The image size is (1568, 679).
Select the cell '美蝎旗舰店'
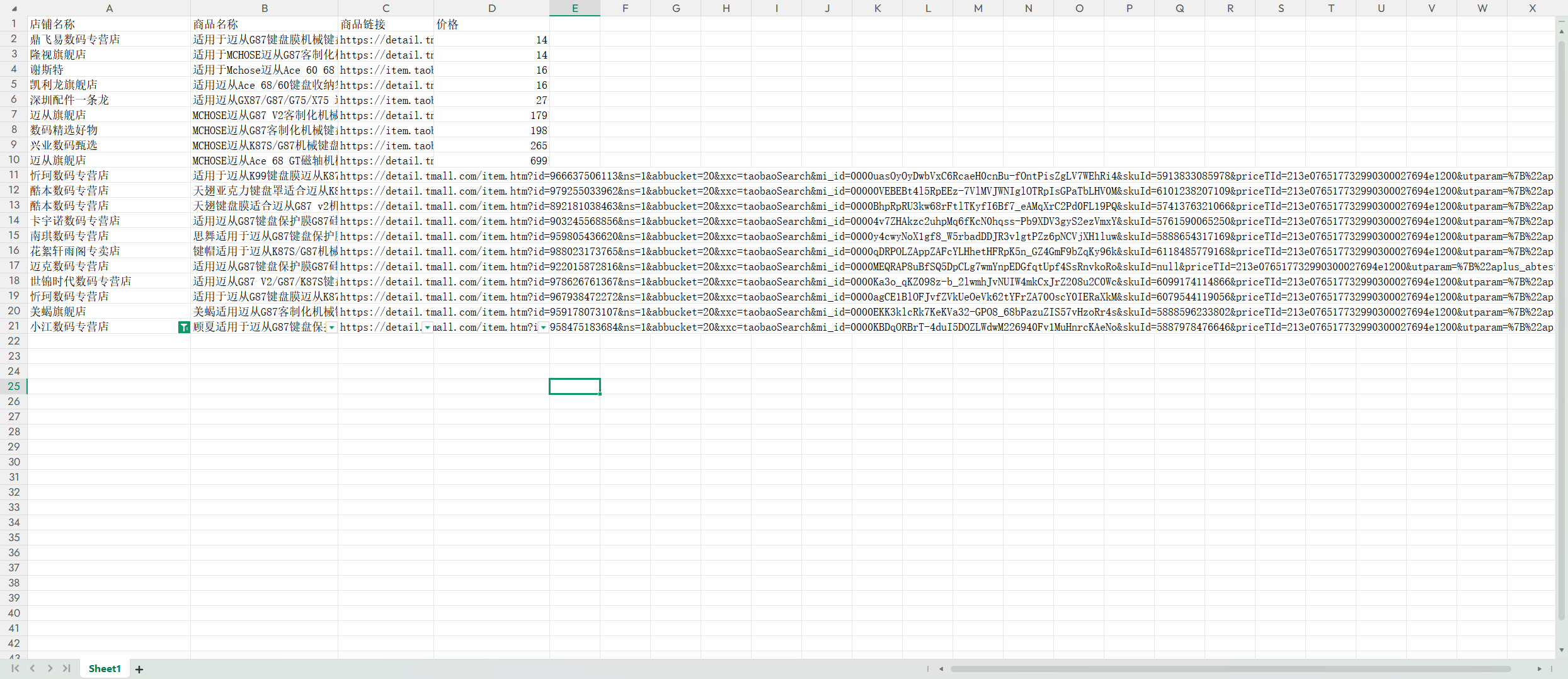(x=109, y=311)
